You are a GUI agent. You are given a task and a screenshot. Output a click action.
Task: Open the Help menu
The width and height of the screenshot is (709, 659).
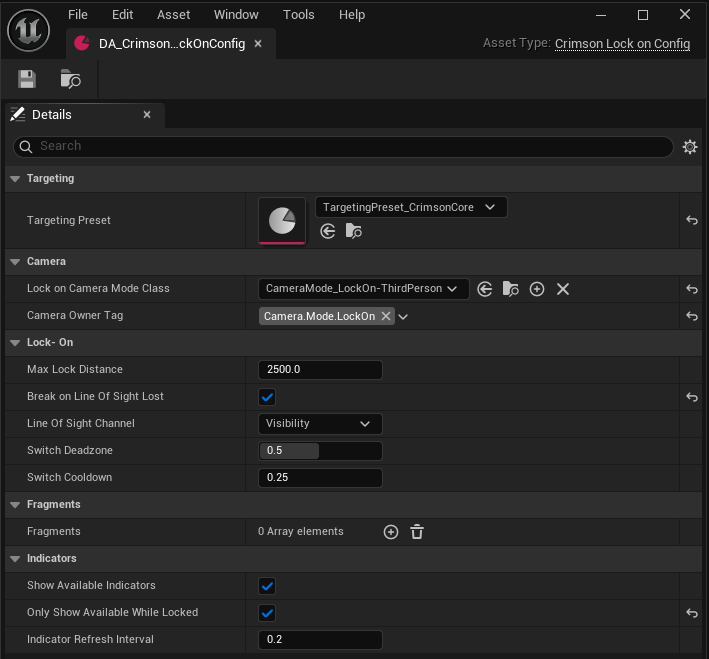(352, 15)
